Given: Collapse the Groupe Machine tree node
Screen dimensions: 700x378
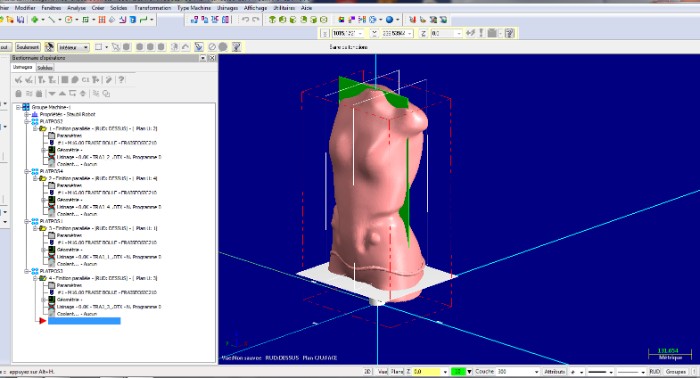Looking at the screenshot, I should 18,107.
